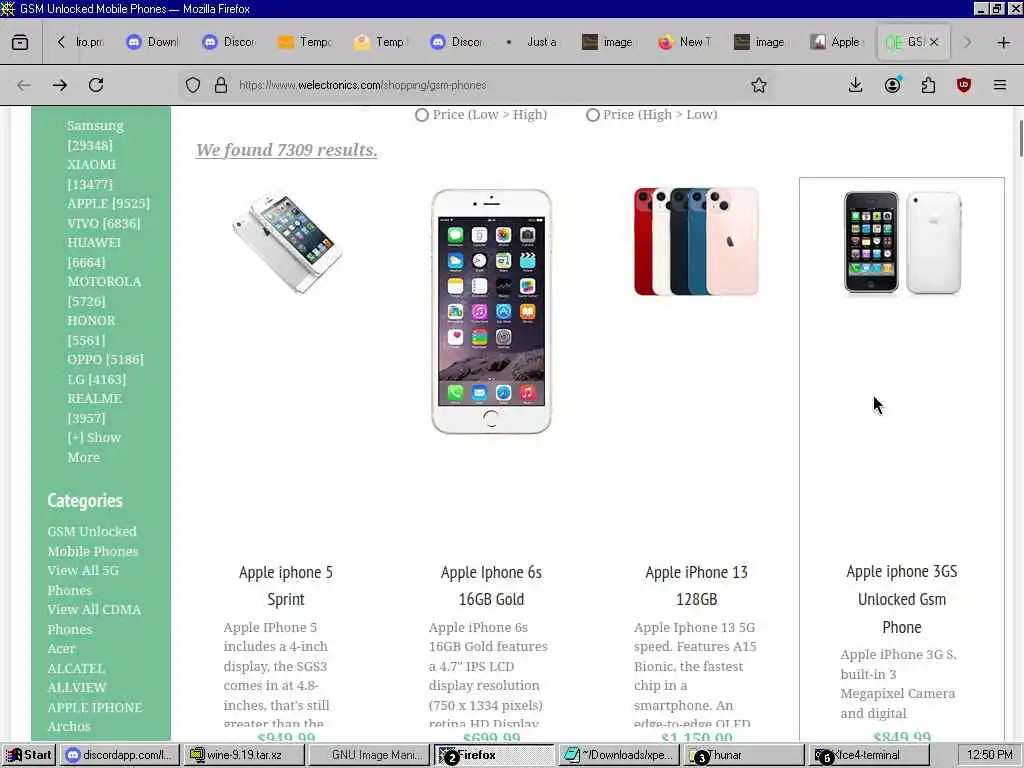Image resolution: width=1024 pixels, height=768 pixels.
Task: Switch to the first Temp mail tab
Action: (306, 42)
